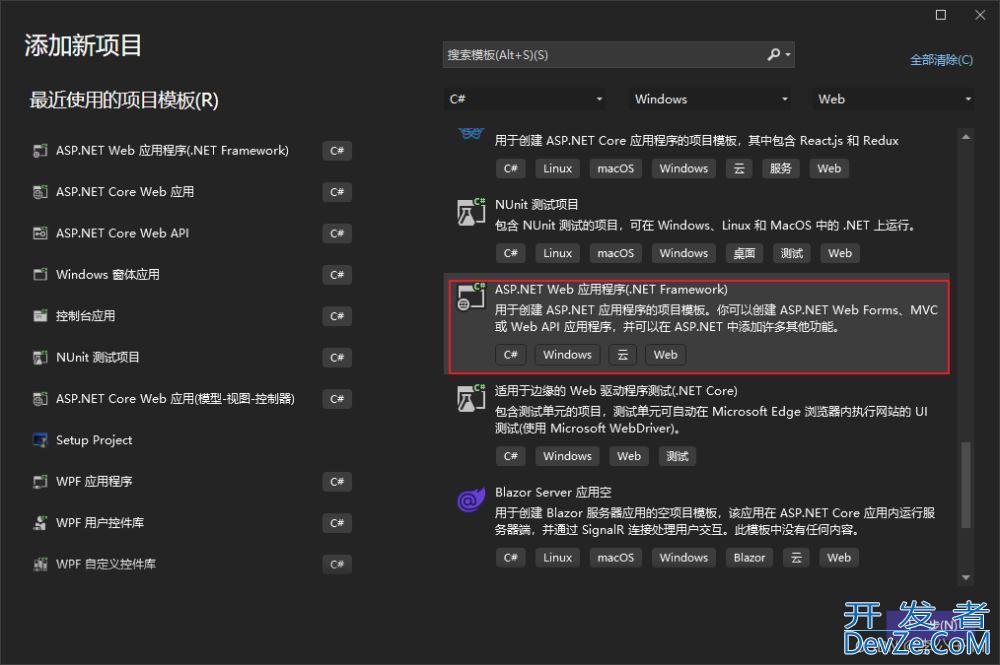The width and height of the screenshot is (1000, 665).
Task: Click the Windows 窗体应用 template icon
Action: coord(40,275)
